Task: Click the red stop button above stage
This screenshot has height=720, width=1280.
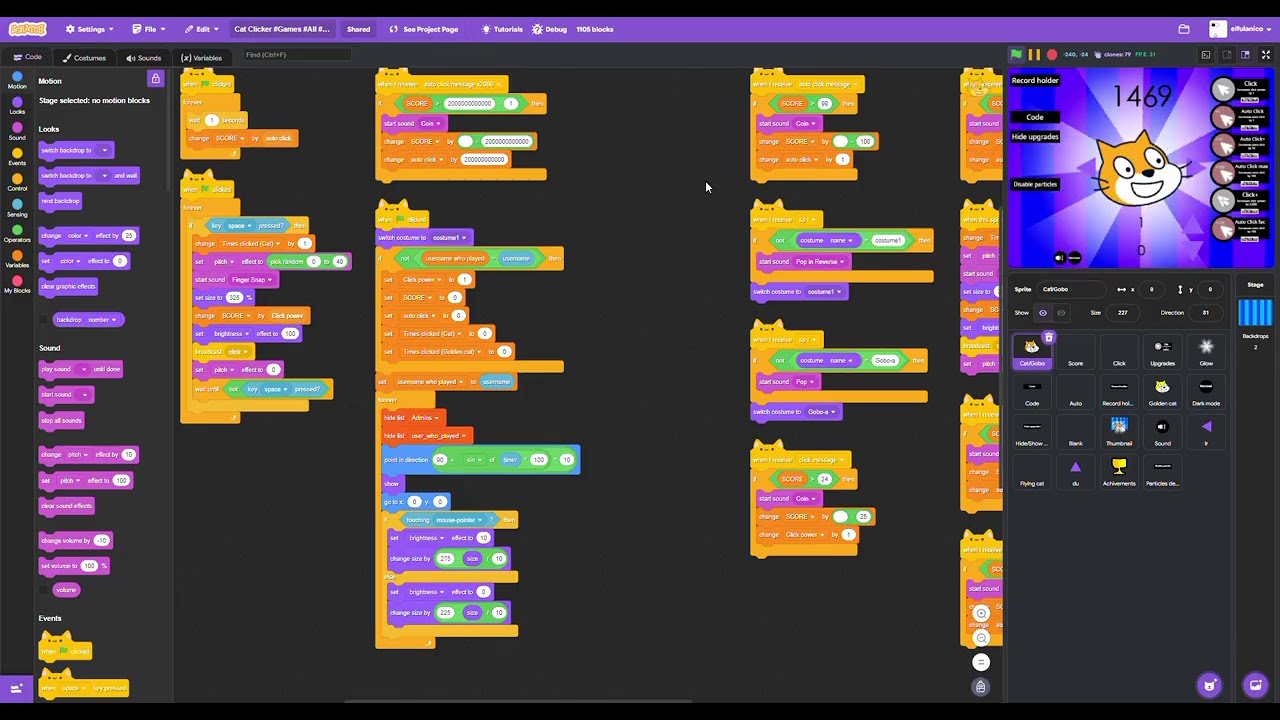Action: click(1052, 54)
